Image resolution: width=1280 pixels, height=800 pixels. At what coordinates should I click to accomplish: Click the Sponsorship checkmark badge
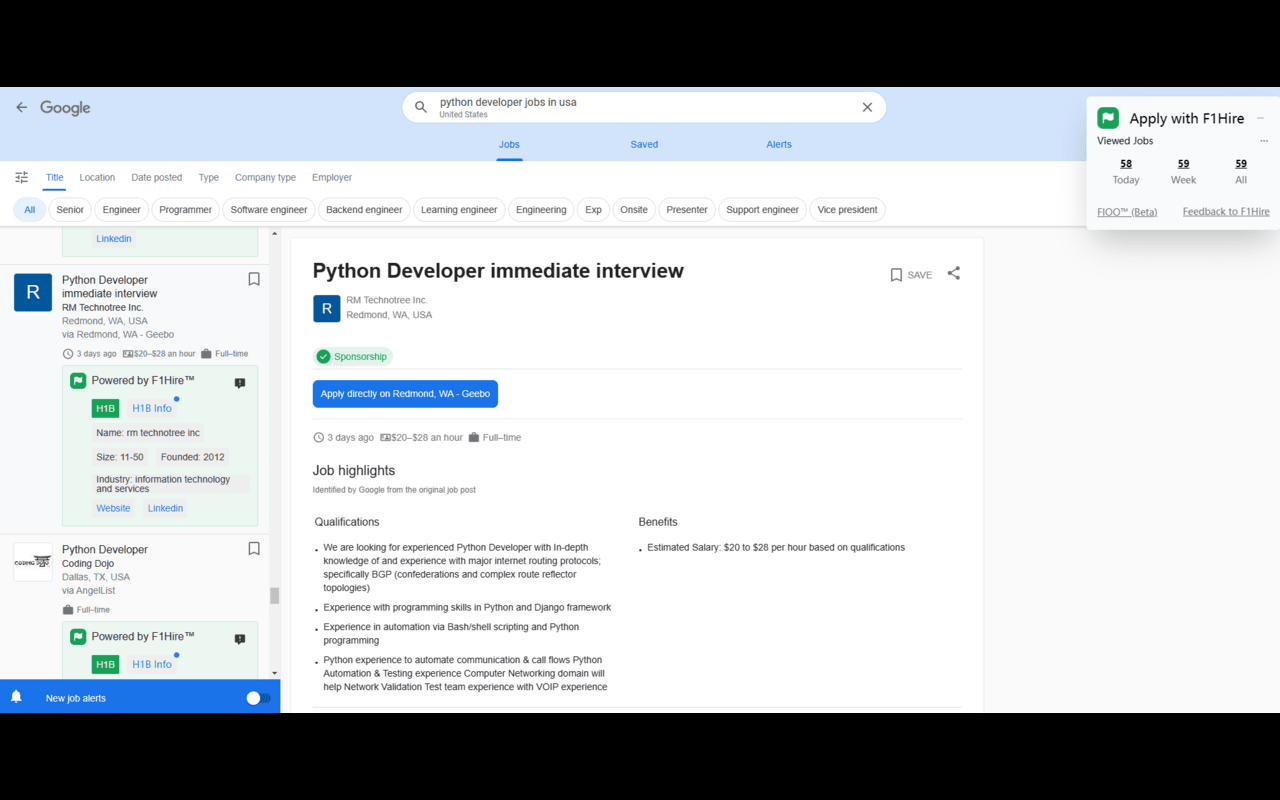point(353,356)
